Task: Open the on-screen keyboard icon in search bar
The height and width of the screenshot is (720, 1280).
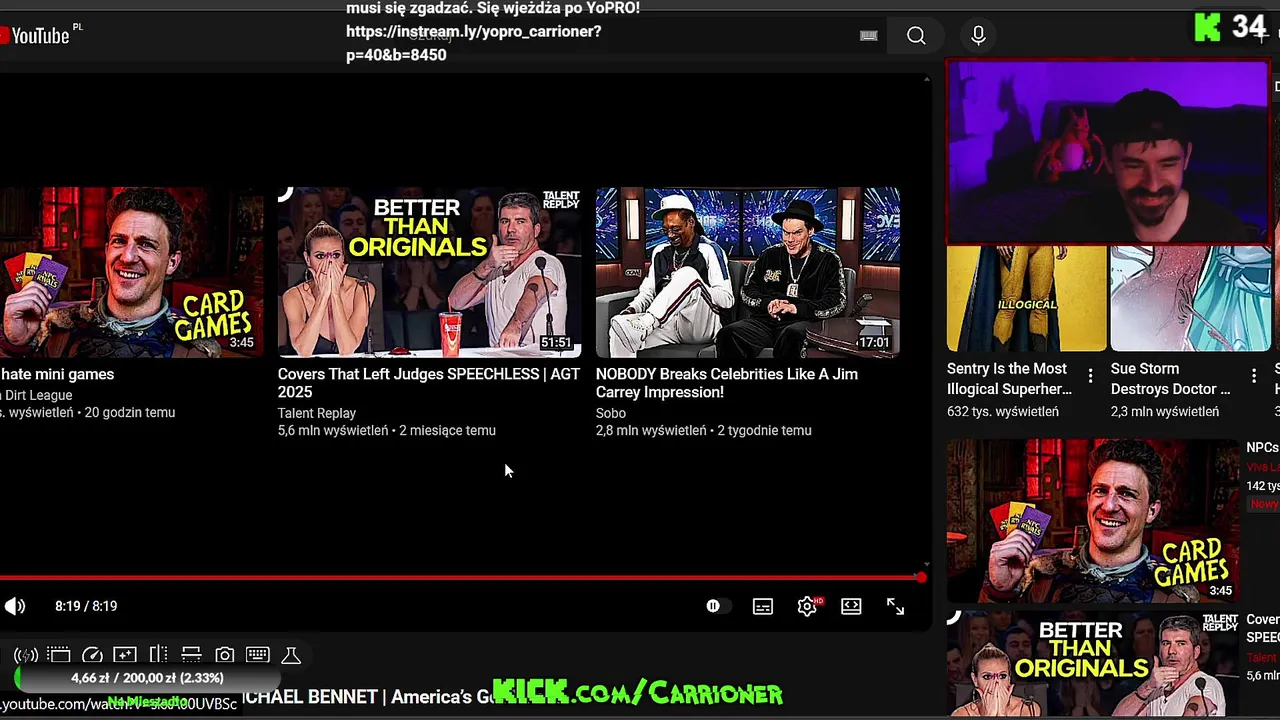Action: click(868, 36)
